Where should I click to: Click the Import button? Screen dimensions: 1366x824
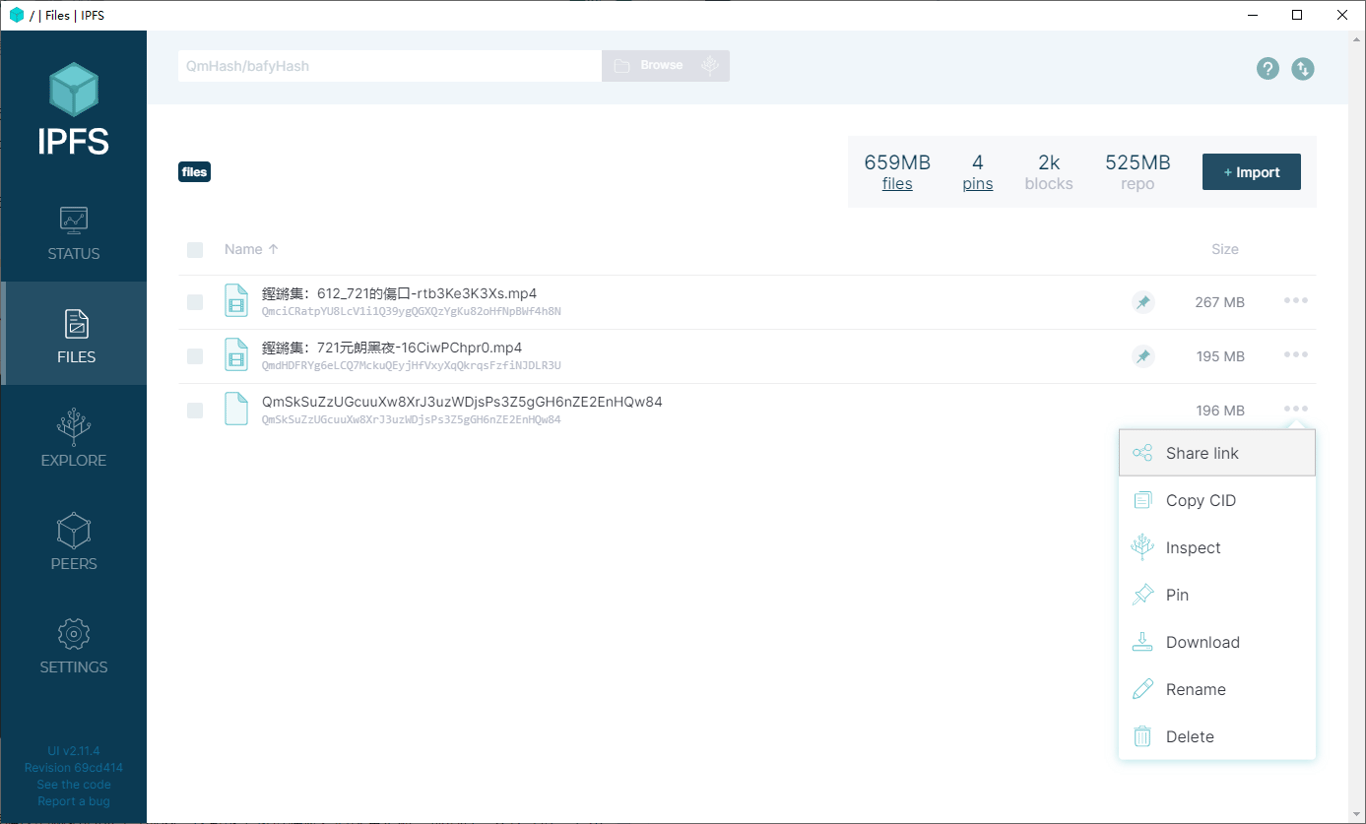[x=1251, y=172]
